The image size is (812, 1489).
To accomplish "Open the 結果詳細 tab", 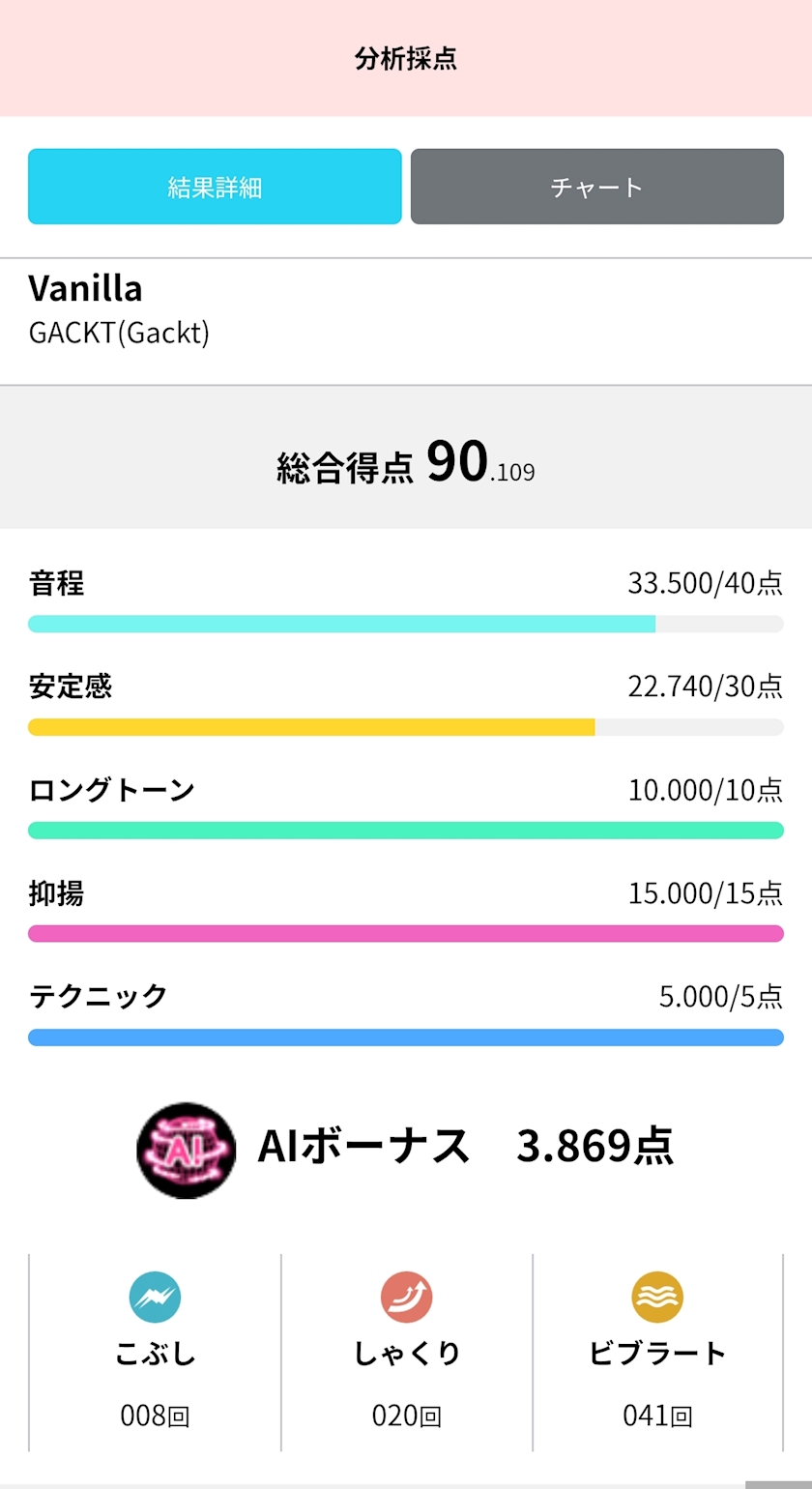I will click(215, 187).
